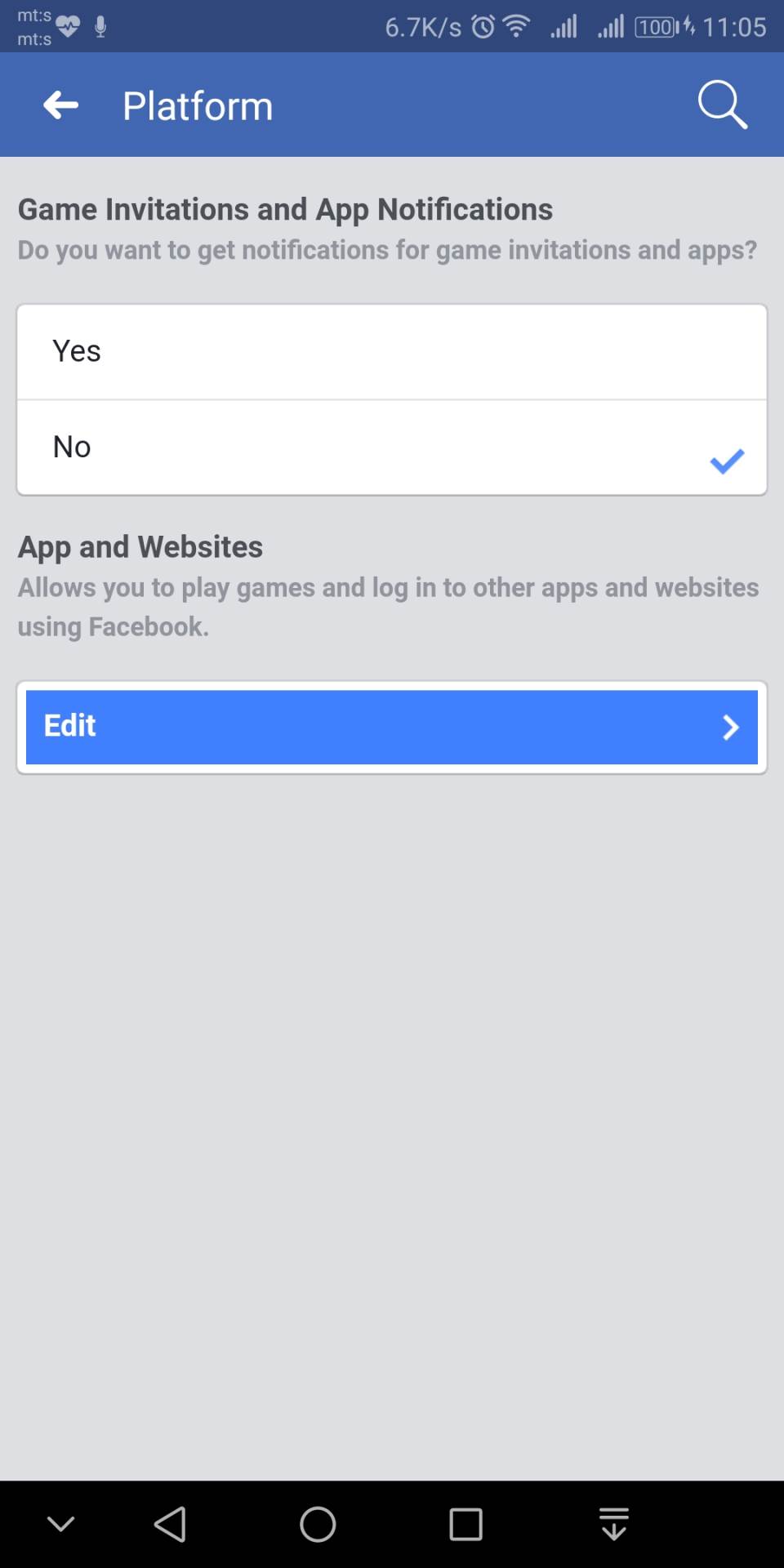Tap the Platform page title
784x1568 pixels.
(198, 106)
